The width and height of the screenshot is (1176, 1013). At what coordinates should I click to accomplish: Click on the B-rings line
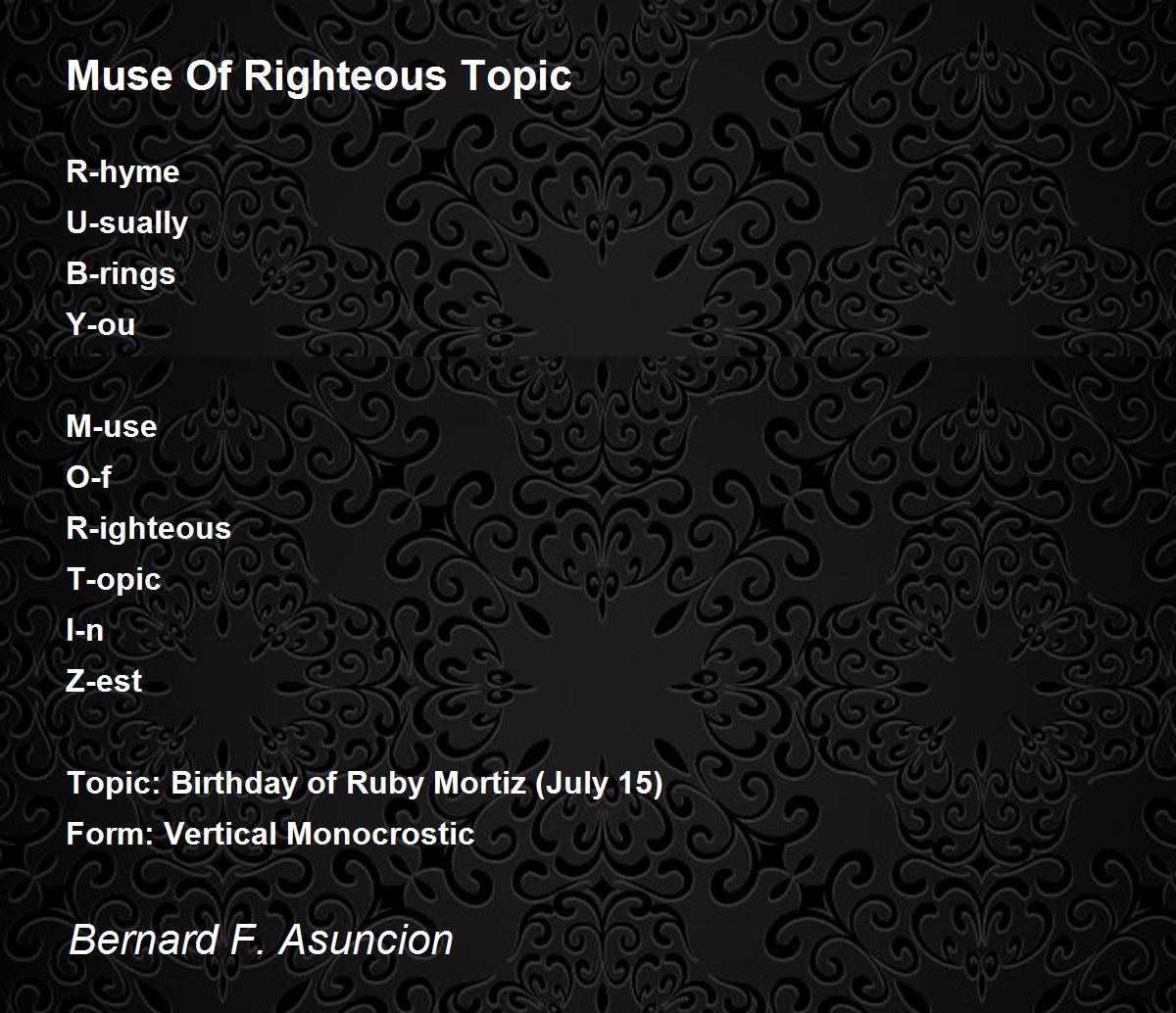(122, 274)
